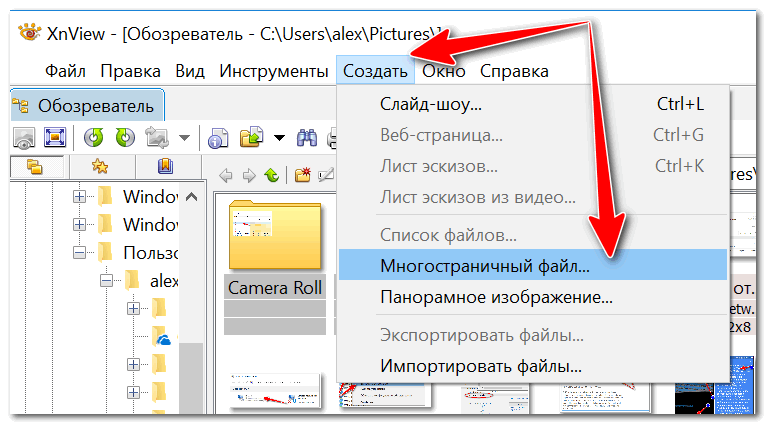Switch to the categories bookmark panel tab

click(165, 166)
